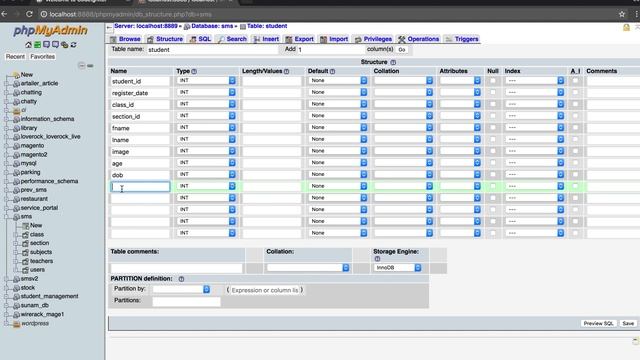Open the Type dropdown for student_id

(x=207, y=81)
